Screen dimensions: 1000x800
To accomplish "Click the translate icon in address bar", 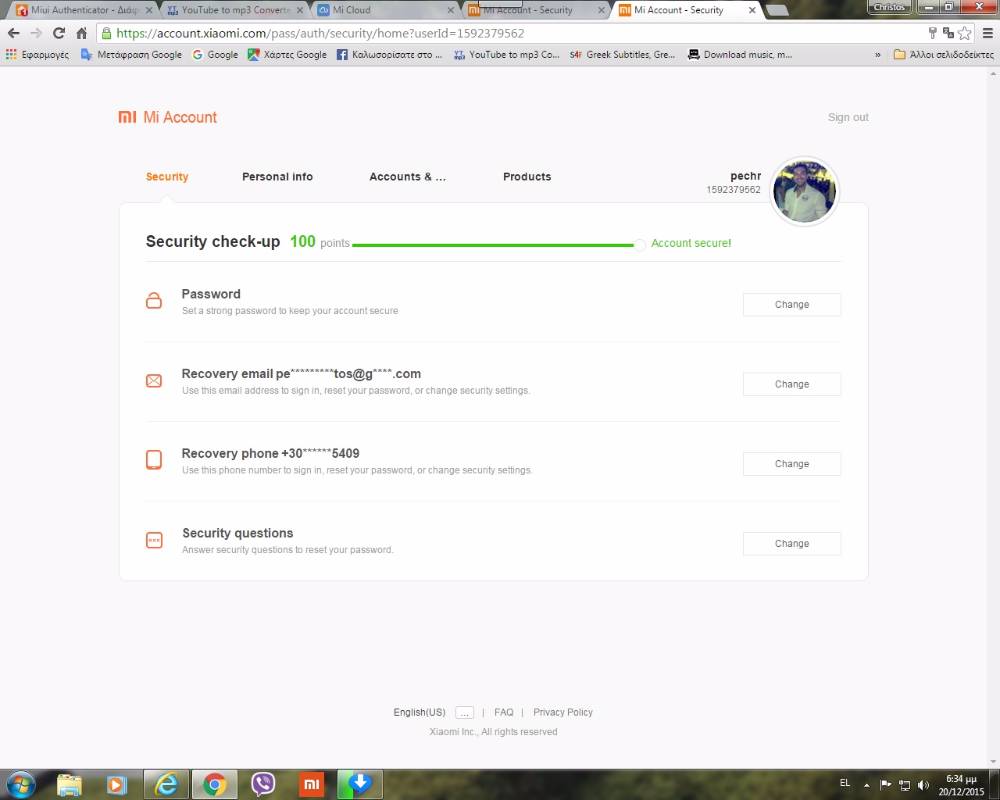I will tap(948, 33).
